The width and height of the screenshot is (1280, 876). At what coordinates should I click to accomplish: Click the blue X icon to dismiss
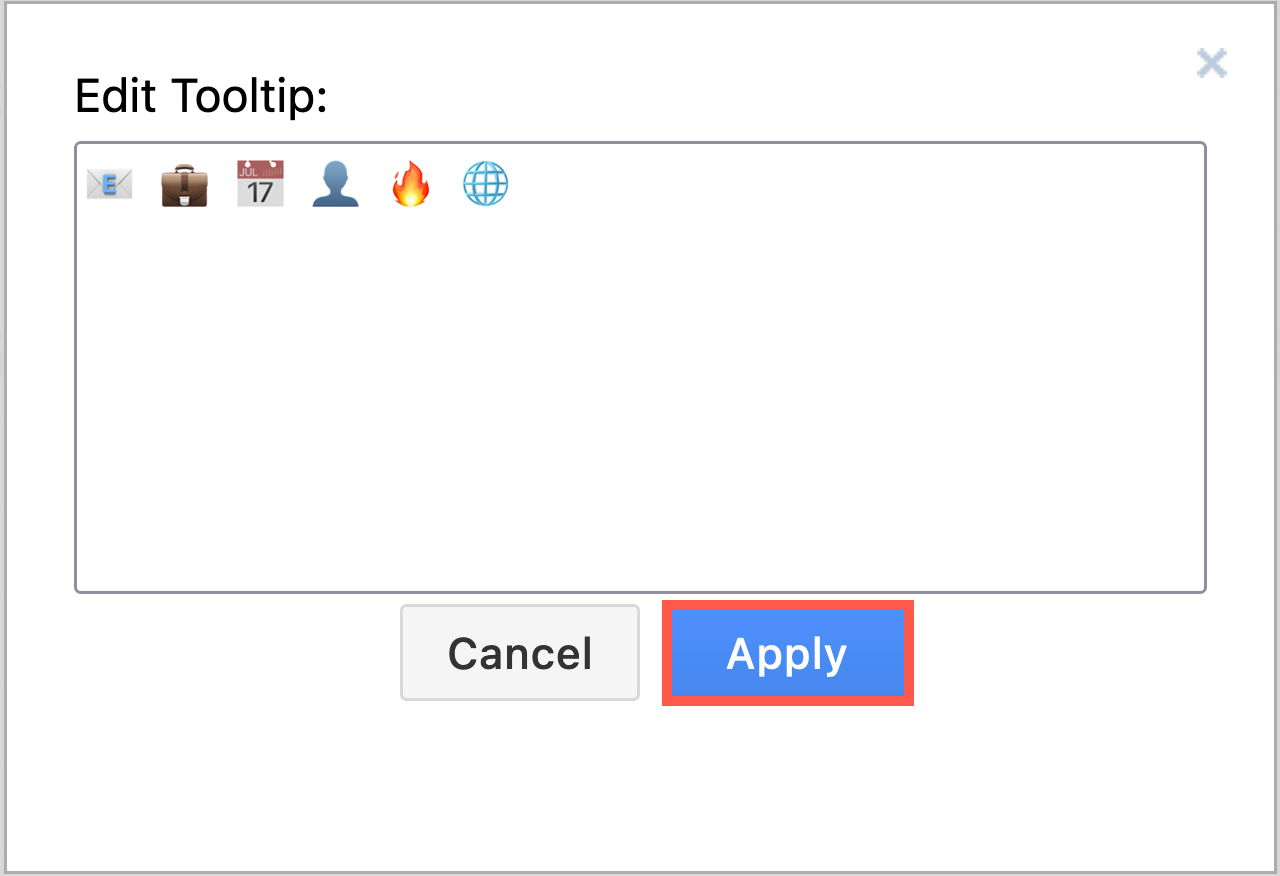1211,62
